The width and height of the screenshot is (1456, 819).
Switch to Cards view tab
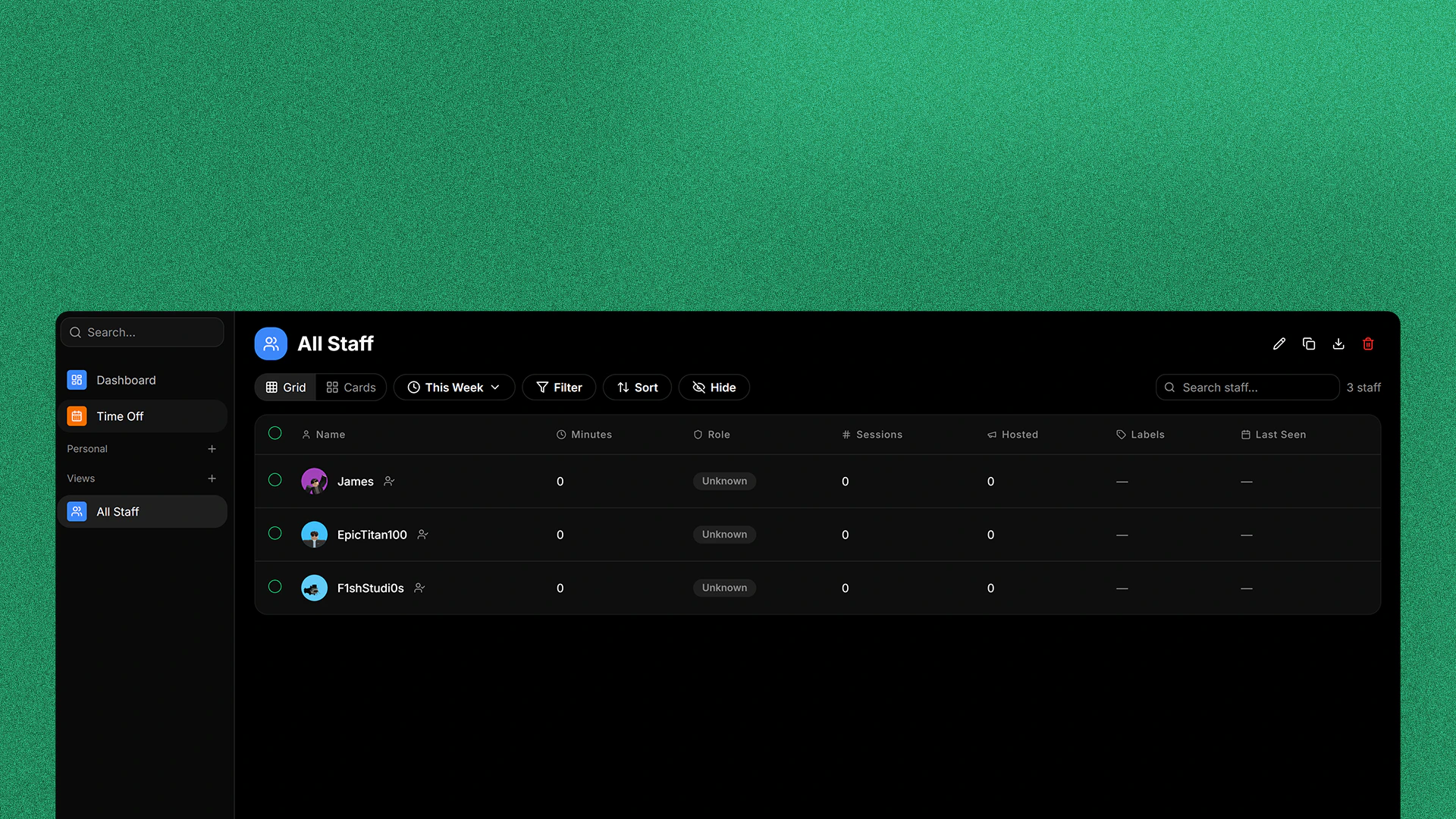pos(351,388)
